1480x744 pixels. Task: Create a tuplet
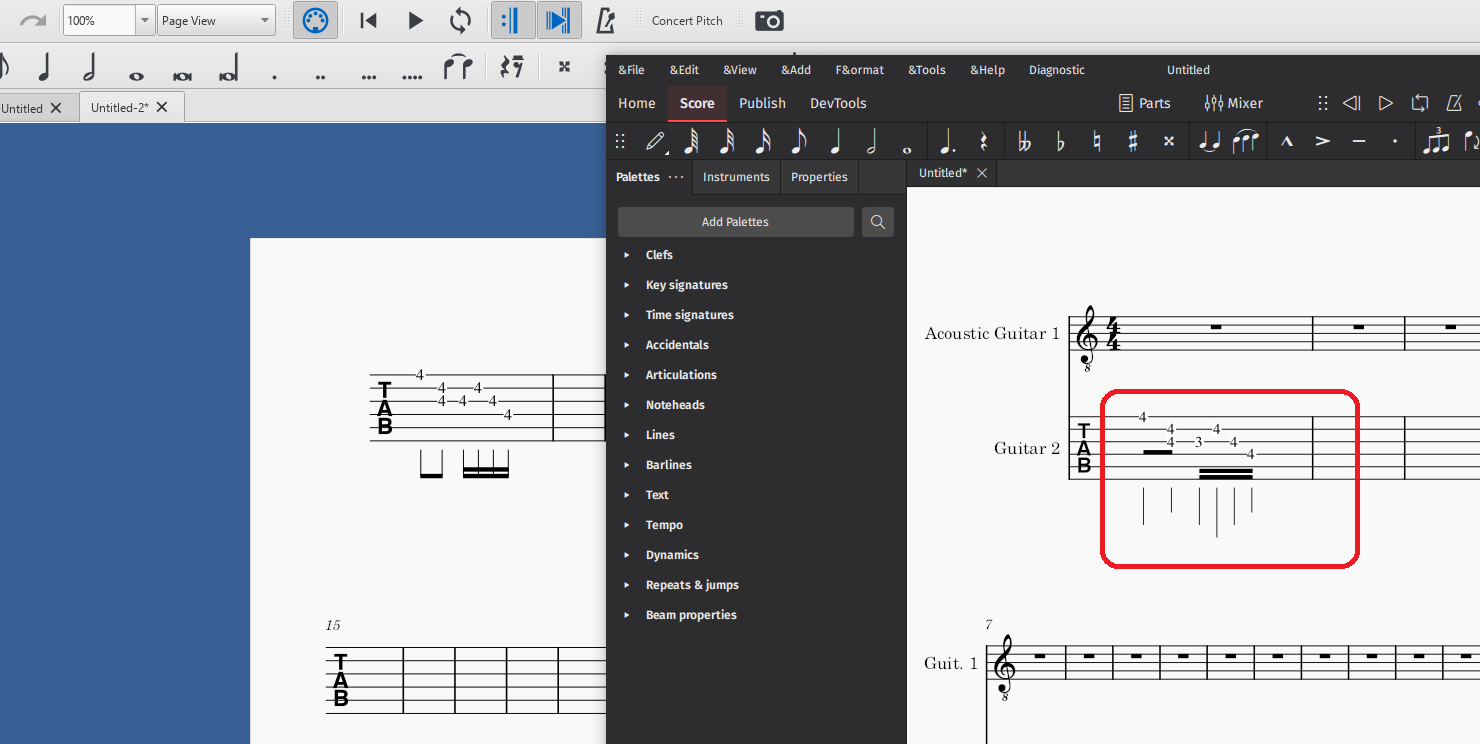click(1437, 141)
